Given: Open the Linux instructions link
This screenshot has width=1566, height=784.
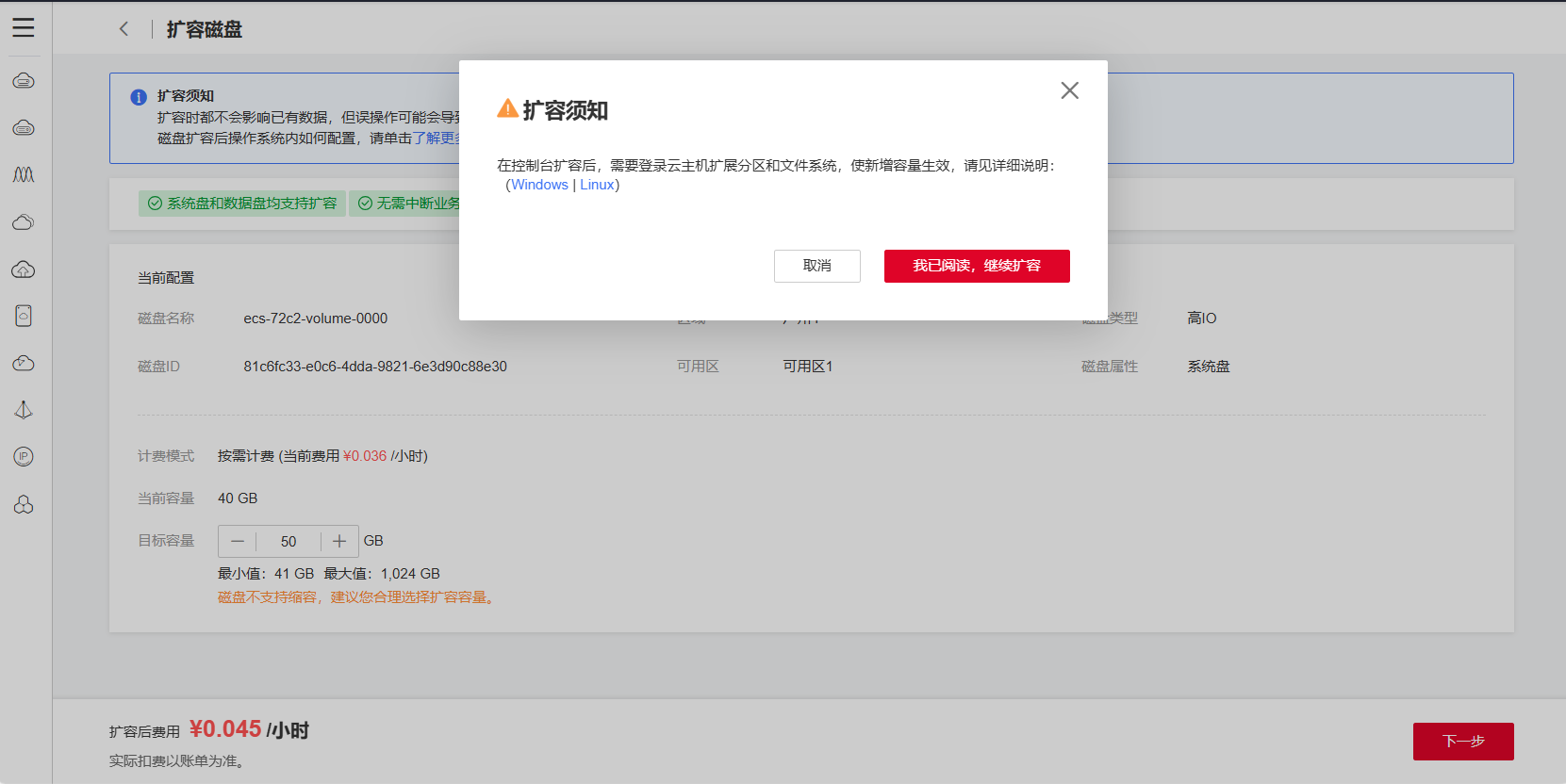Looking at the screenshot, I should [597, 185].
